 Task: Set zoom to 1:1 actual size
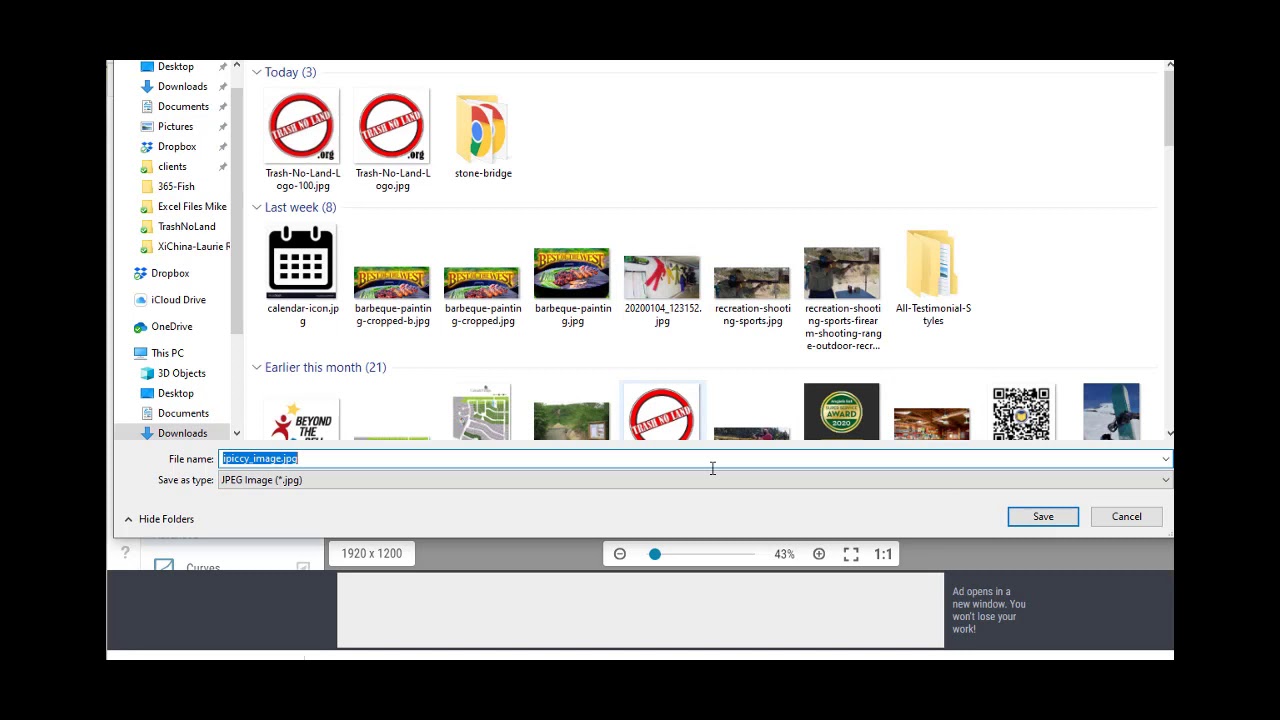pyautogui.click(x=883, y=554)
